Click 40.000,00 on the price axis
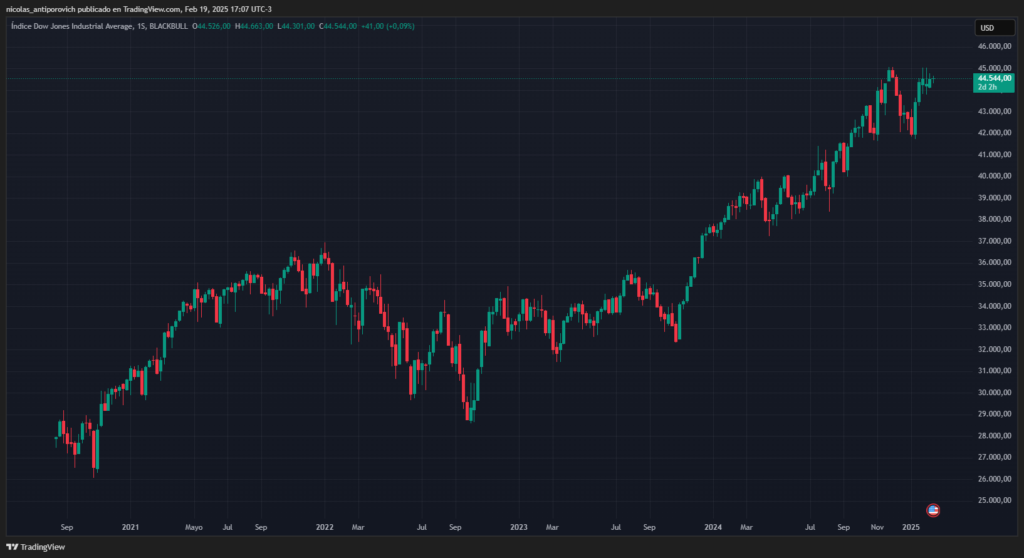The image size is (1024, 558). pyautogui.click(x=995, y=176)
